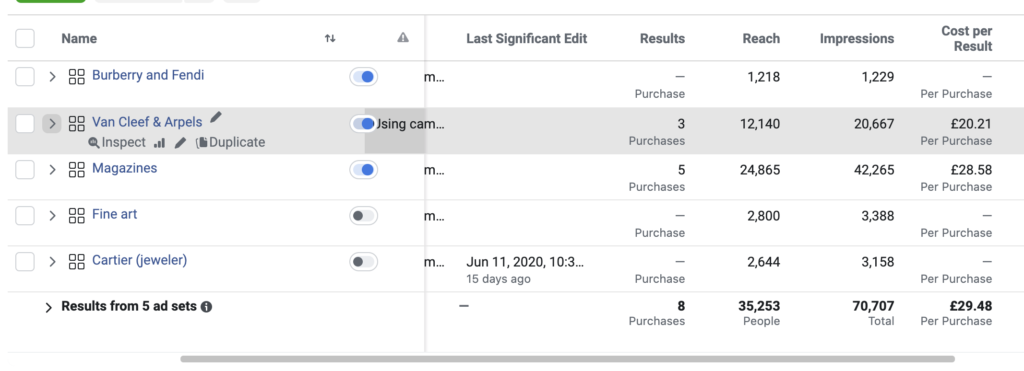This screenshot has height=371, width=1024.
Task: Expand the Magazines ad set row
Action: tap(52, 170)
